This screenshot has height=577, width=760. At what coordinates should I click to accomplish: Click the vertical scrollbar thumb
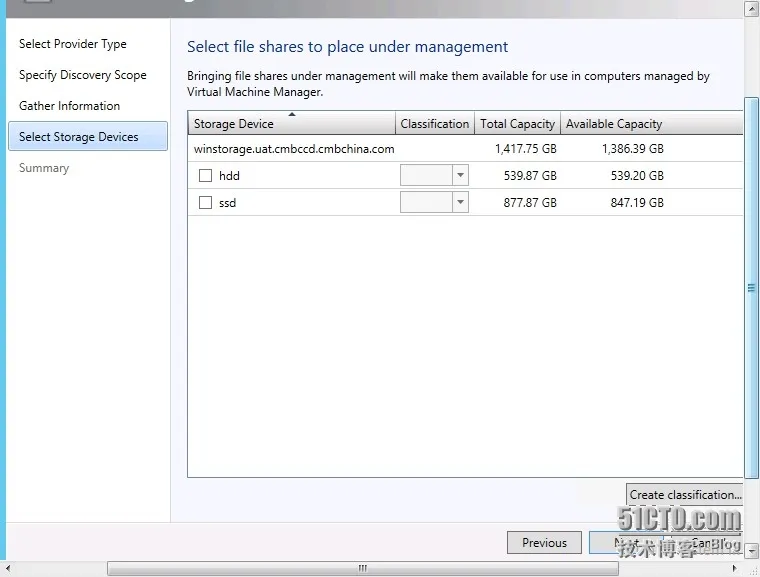(x=751, y=288)
